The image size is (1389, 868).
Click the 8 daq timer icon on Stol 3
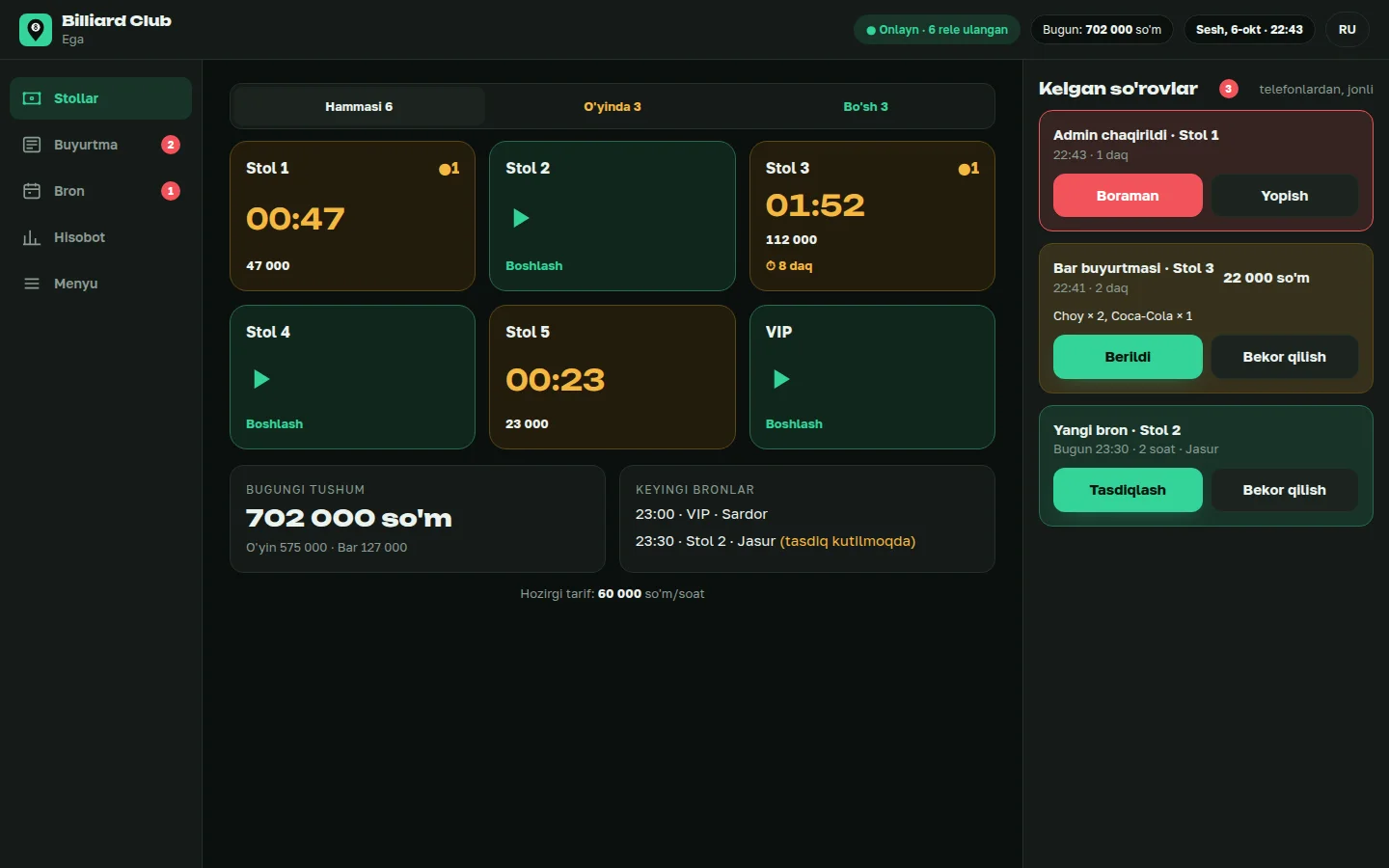tap(771, 265)
